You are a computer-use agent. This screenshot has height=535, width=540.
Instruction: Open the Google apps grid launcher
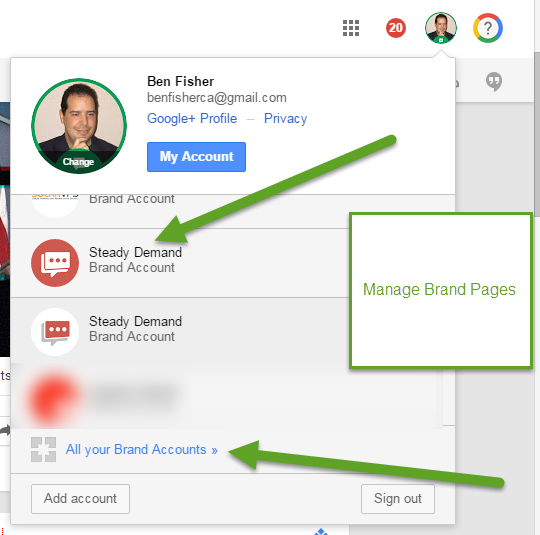[351, 28]
